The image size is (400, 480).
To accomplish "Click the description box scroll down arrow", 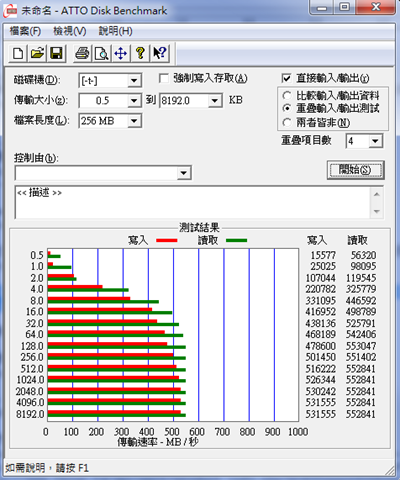I will (377, 211).
